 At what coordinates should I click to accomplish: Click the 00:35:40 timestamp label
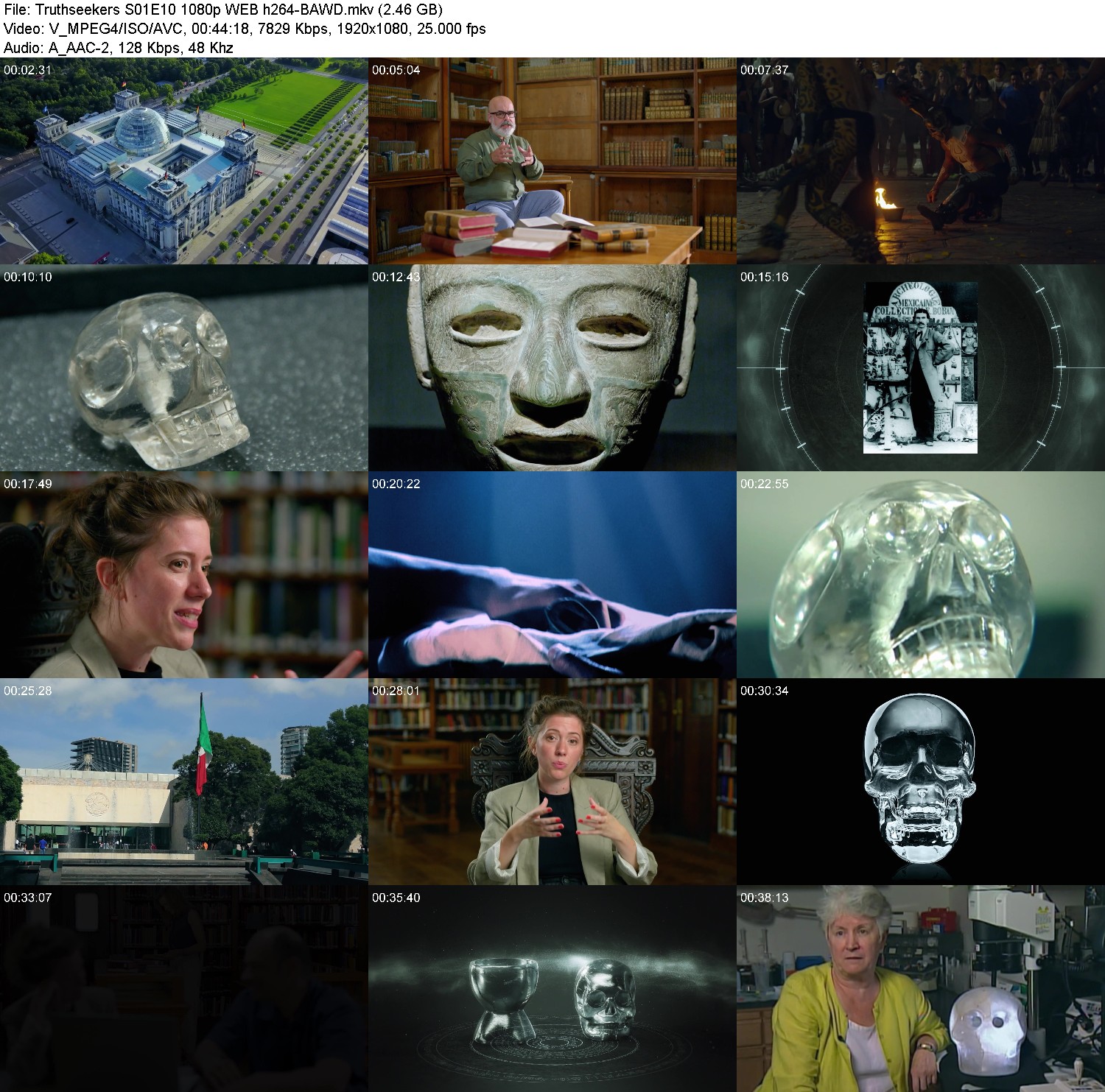tap(396, 898)
